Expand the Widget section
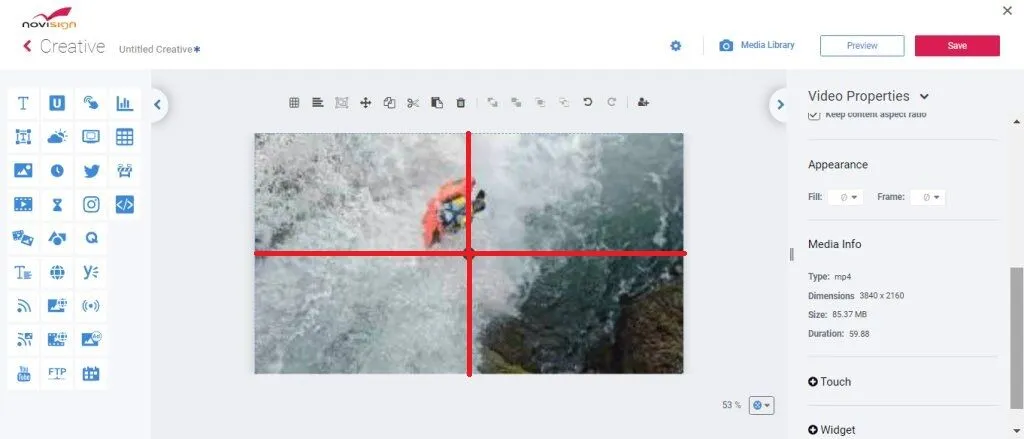The image size is (1024, 439). [x=831, y=430]
